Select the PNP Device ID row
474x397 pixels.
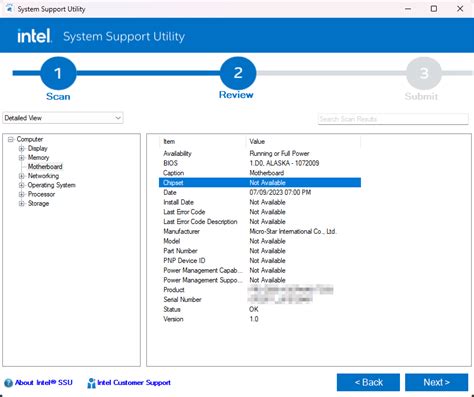(260, 261)
